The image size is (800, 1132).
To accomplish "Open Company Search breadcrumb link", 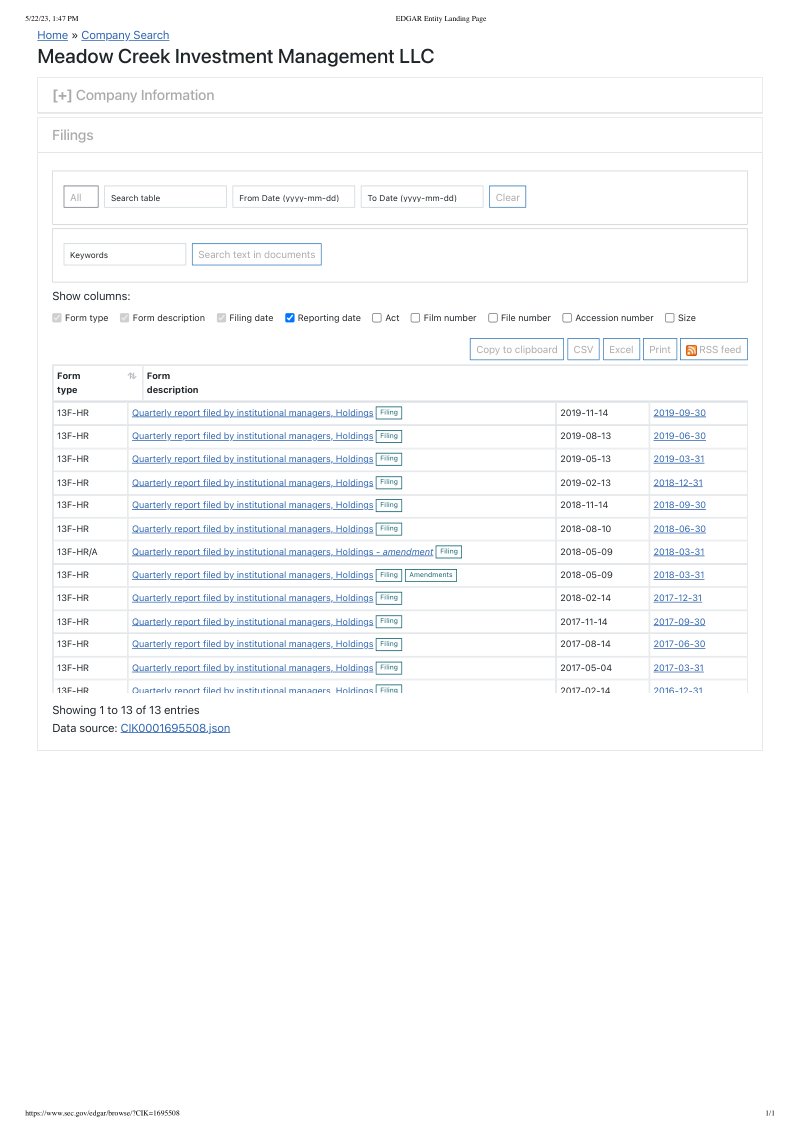I will (x=125, y=35).
